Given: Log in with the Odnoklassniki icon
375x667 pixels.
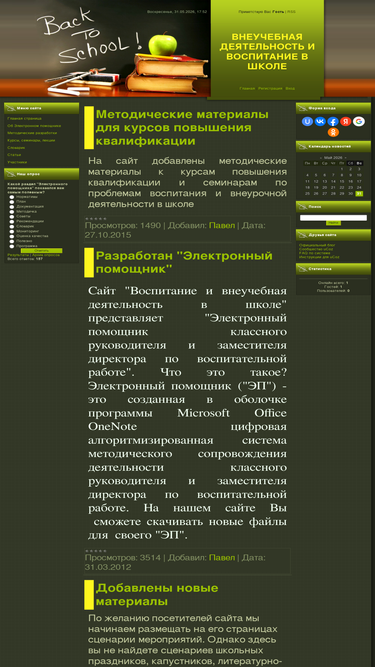Looking at the screenshot, I should coord(333,132).
